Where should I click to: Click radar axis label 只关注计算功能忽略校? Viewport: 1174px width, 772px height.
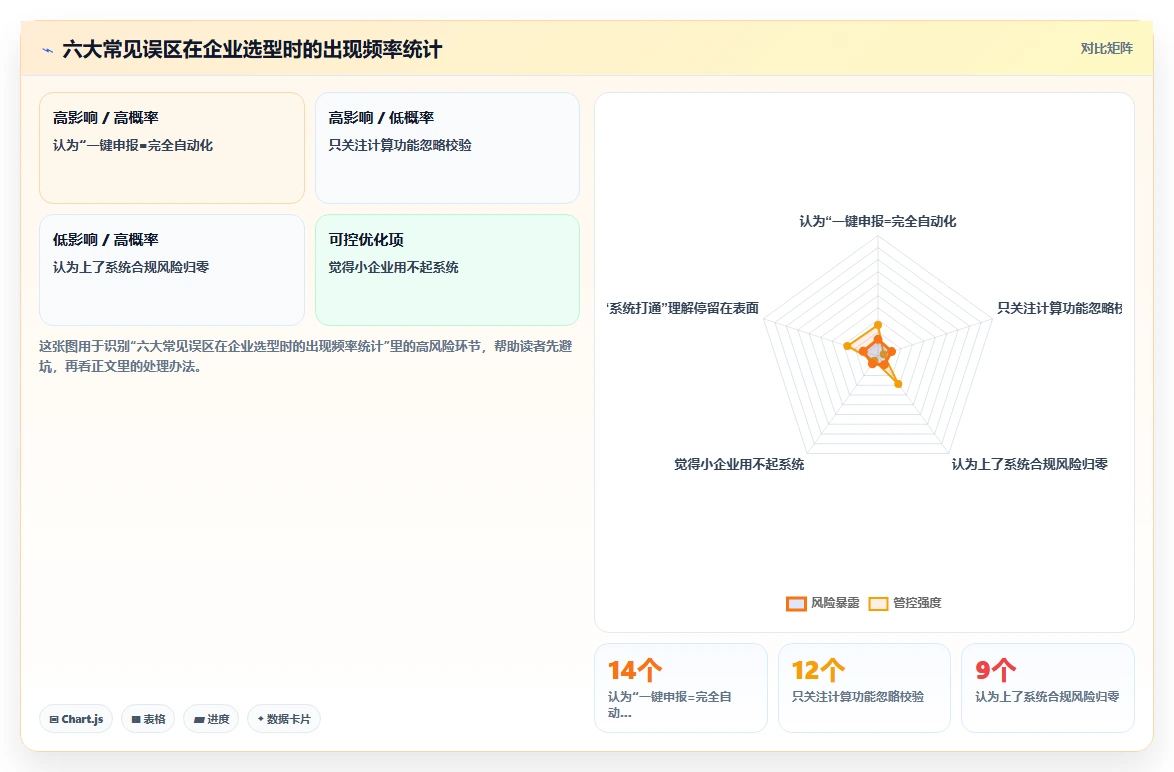coord(1059,308)
